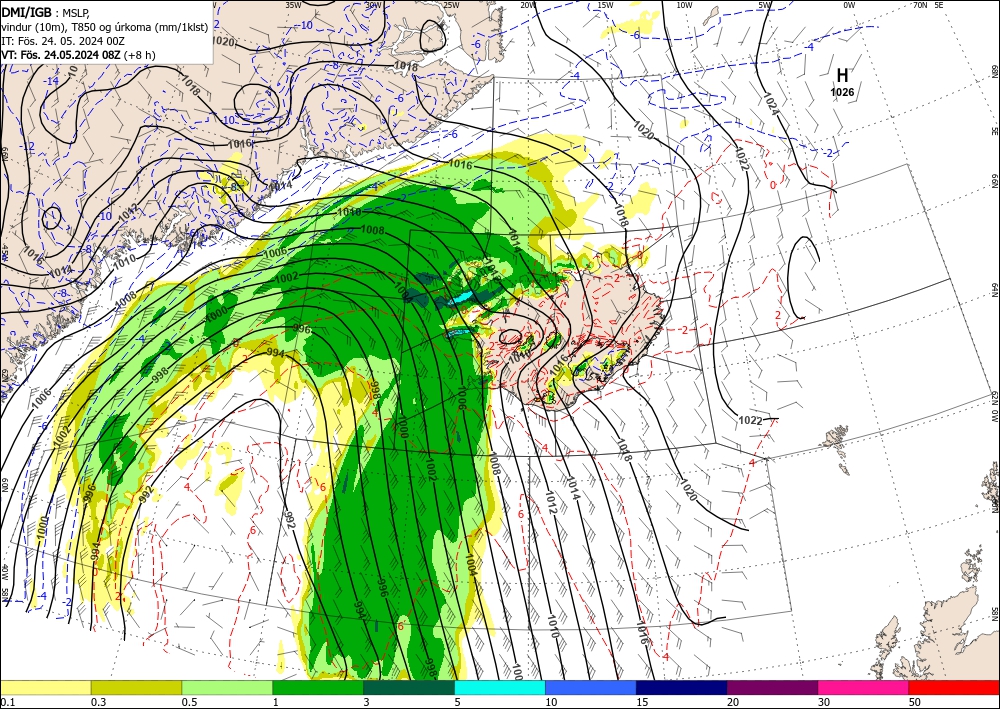Viewport: 1000px width, 709px height.
Task: Click the "15" legend value under color bar
Action: (642, 702)
